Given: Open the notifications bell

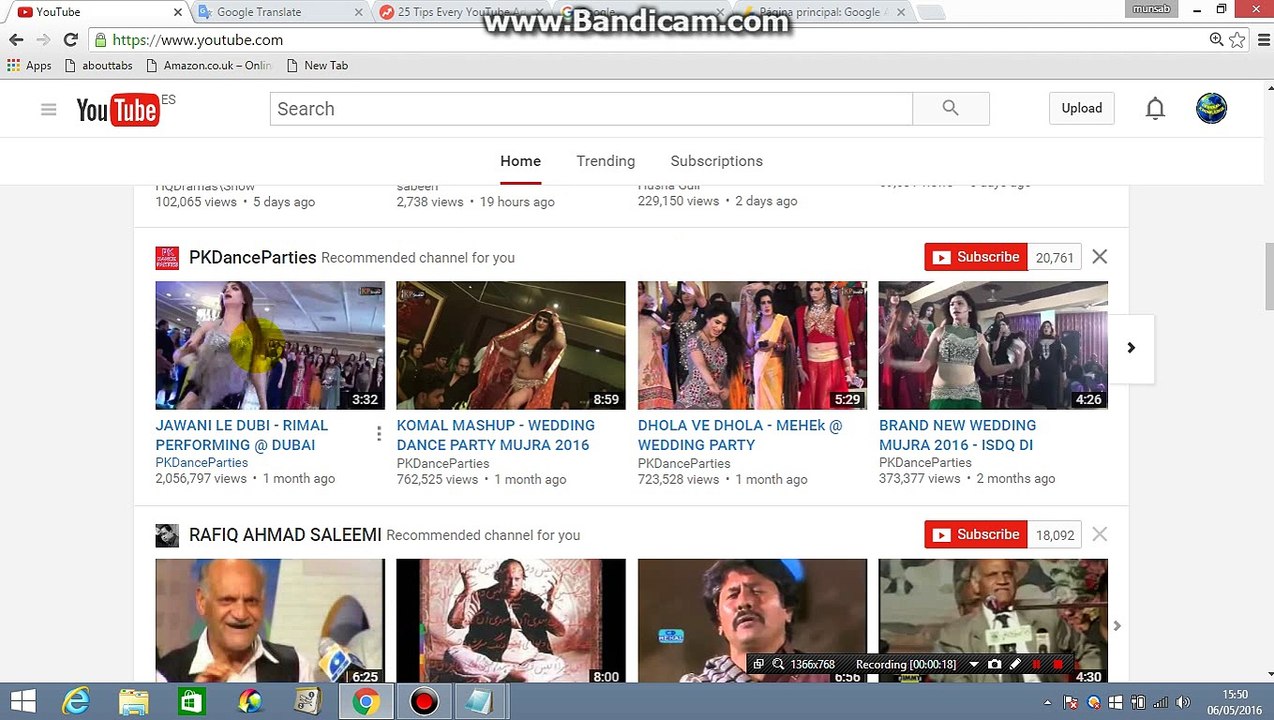Looking at the screenshot, I should pos(1155,109).
